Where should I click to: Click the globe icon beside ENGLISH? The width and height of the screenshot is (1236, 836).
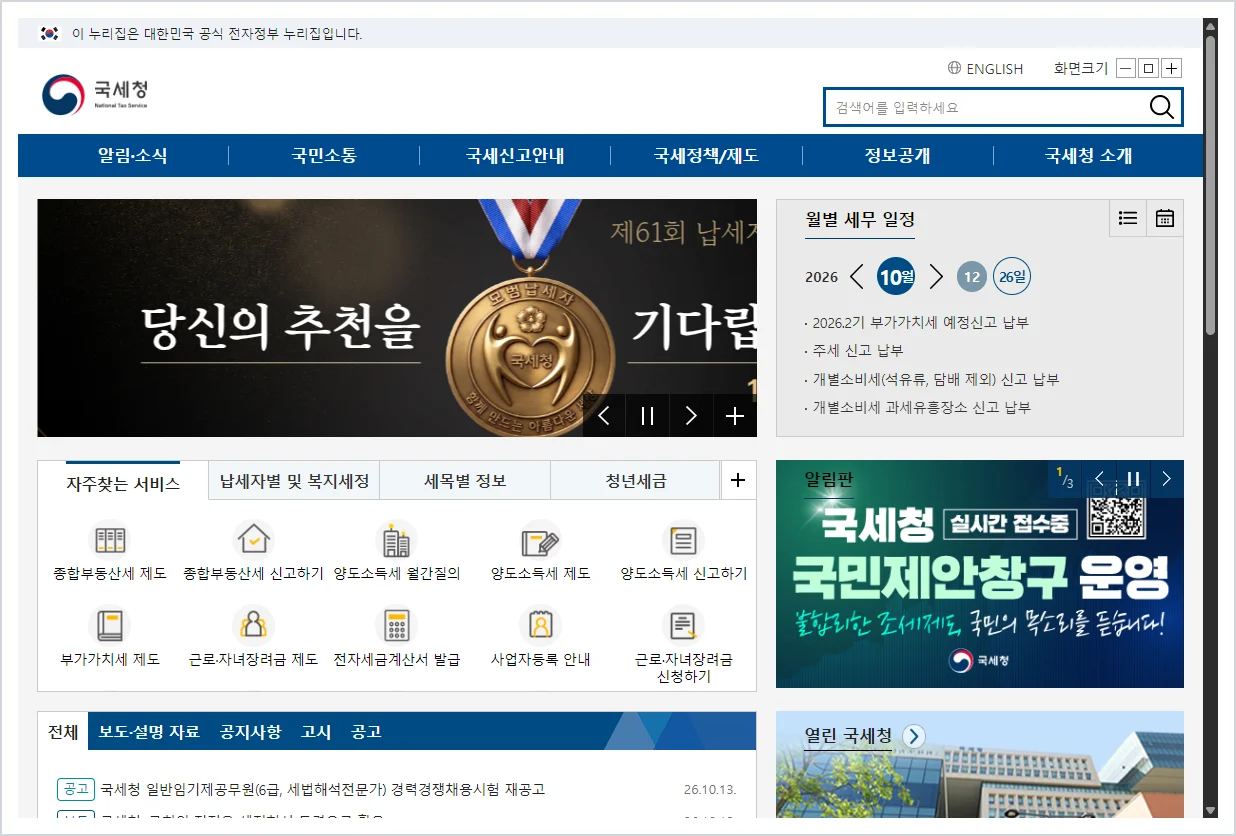point(955,69)
